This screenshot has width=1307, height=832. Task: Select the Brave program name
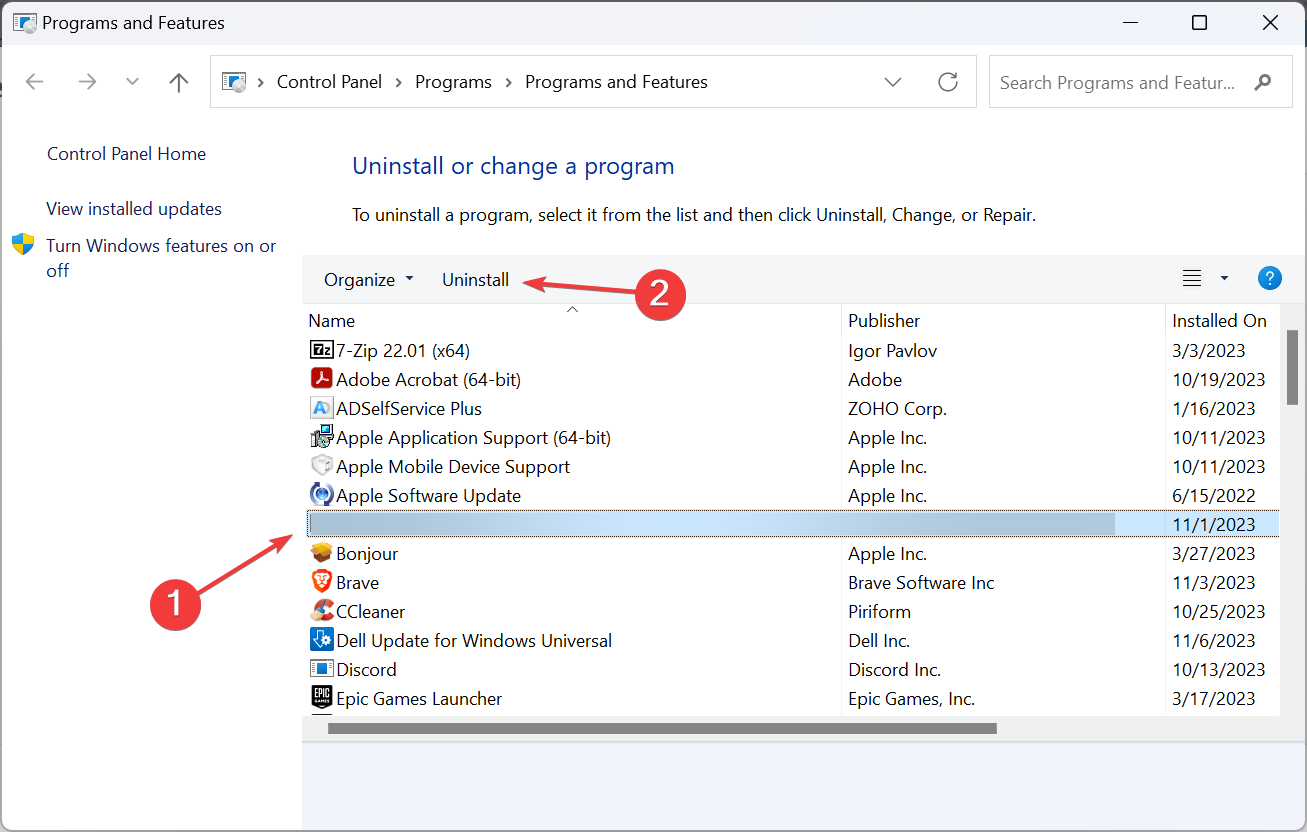[357, 582]
